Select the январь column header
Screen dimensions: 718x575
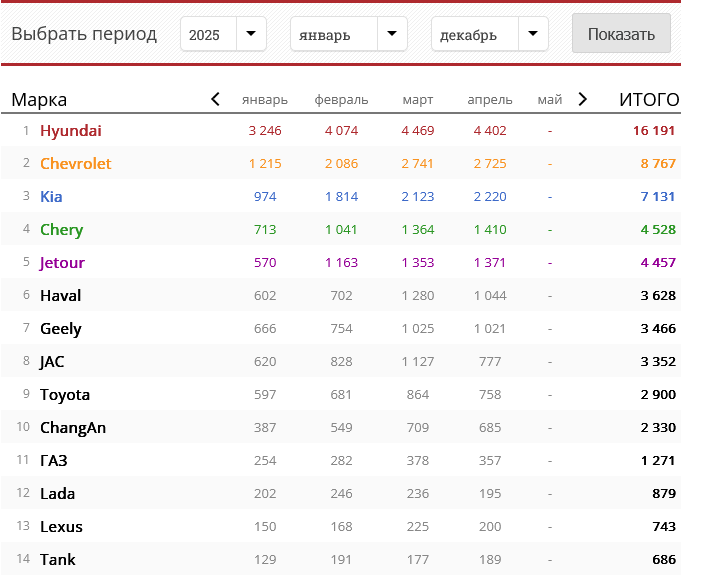click(x=265, y=100)
